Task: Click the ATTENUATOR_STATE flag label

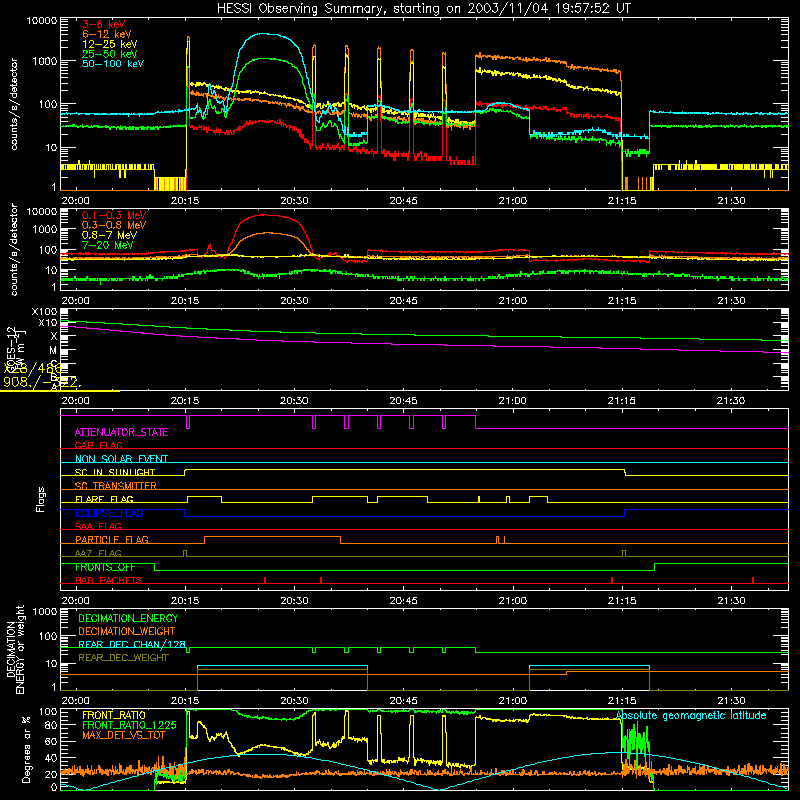Action: 121,432
